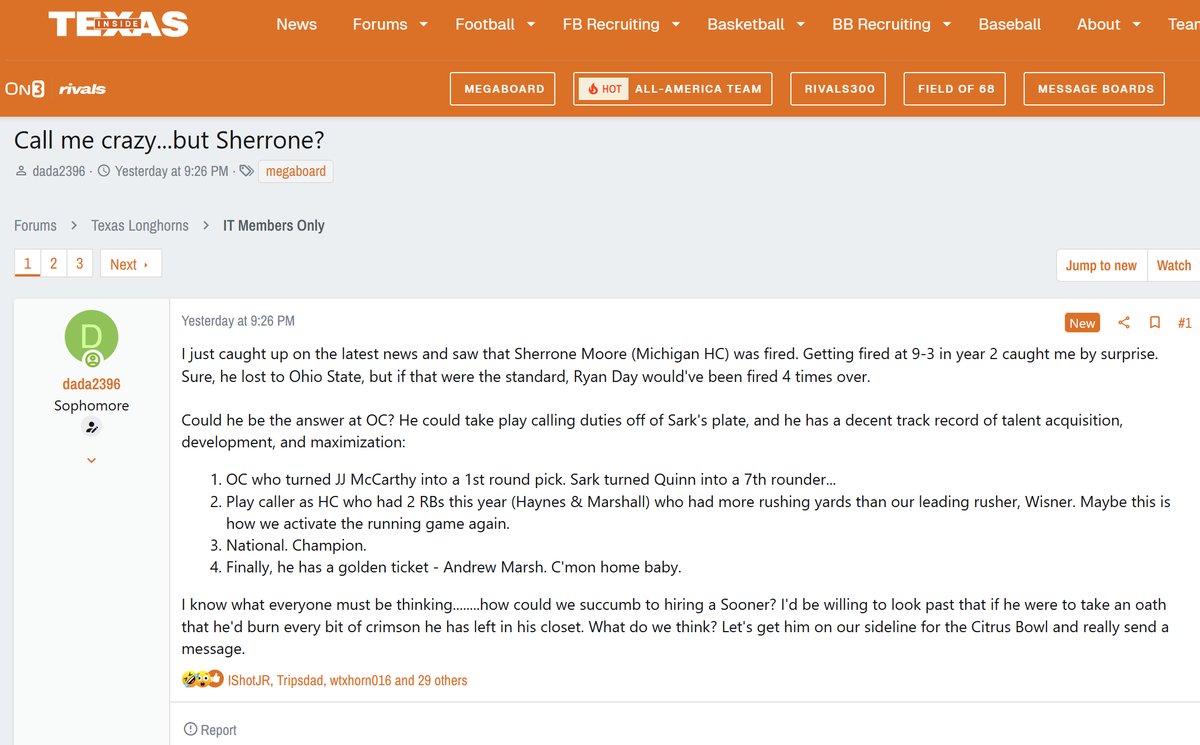1200x745 pixels.
Task: Click the Rivals logo
Action: pyautogui.click(x=82, y=89)
